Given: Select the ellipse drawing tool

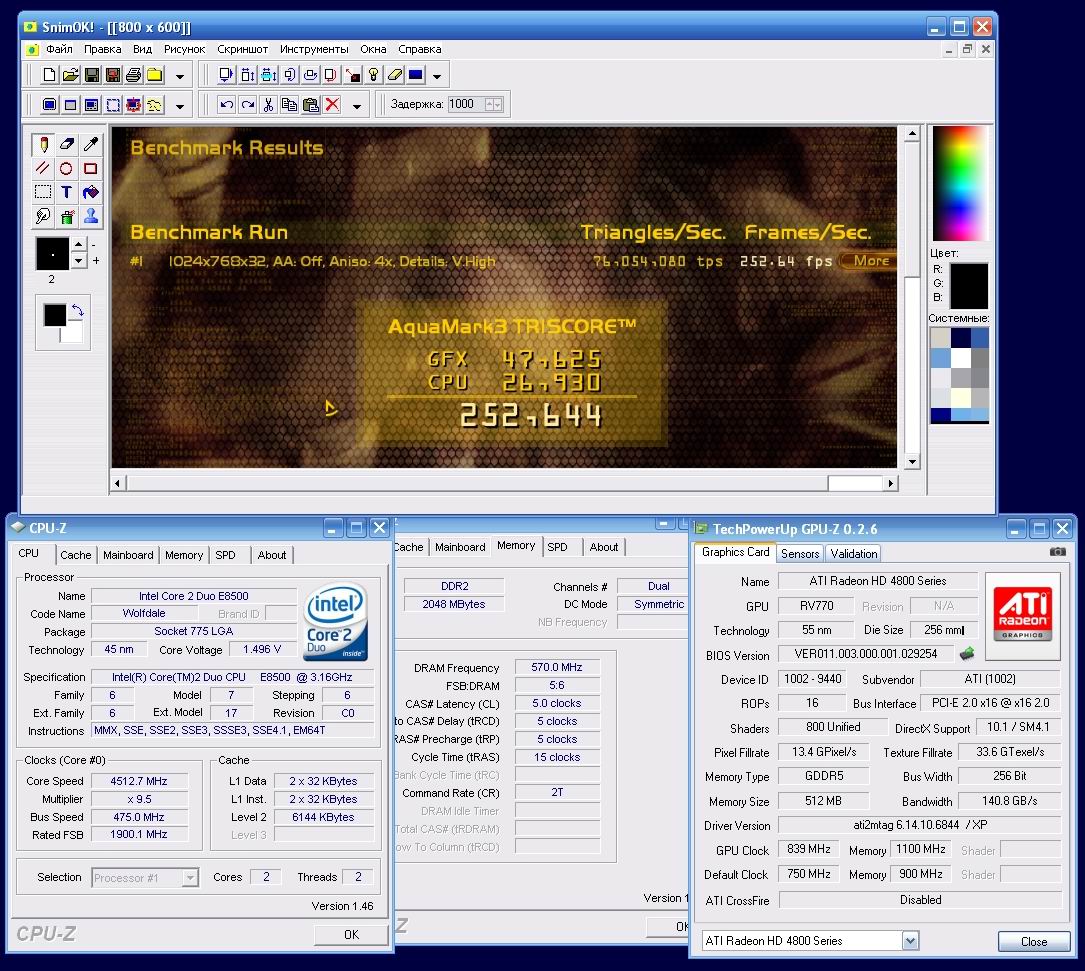Looking at the screenshot, I should point(66,168).
